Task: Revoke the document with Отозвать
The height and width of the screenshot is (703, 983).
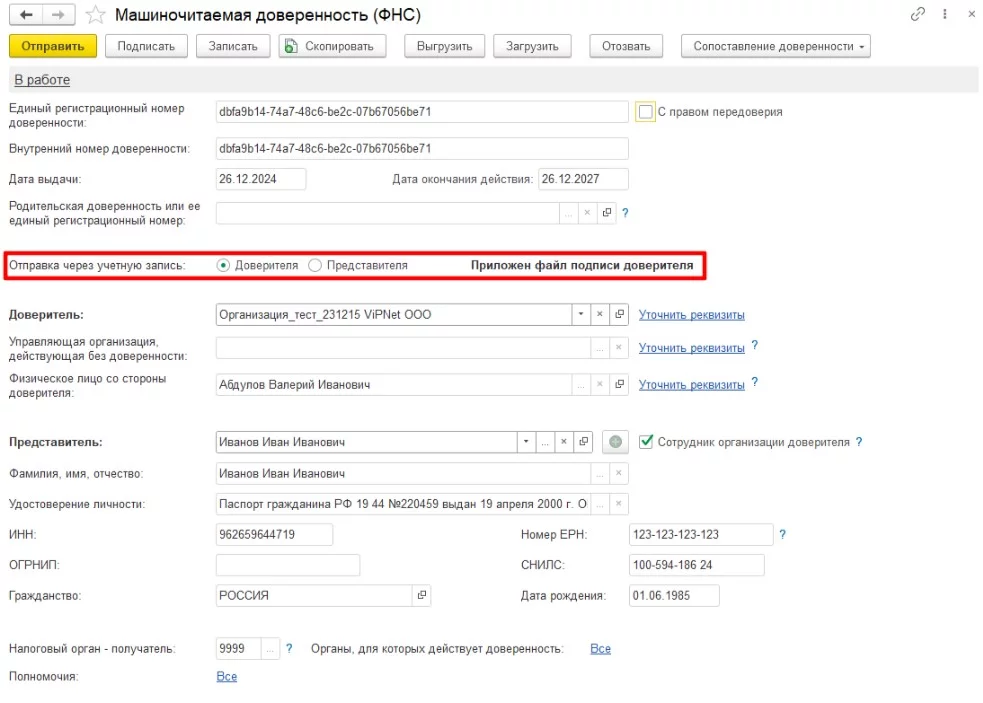Action: (626, 46)
